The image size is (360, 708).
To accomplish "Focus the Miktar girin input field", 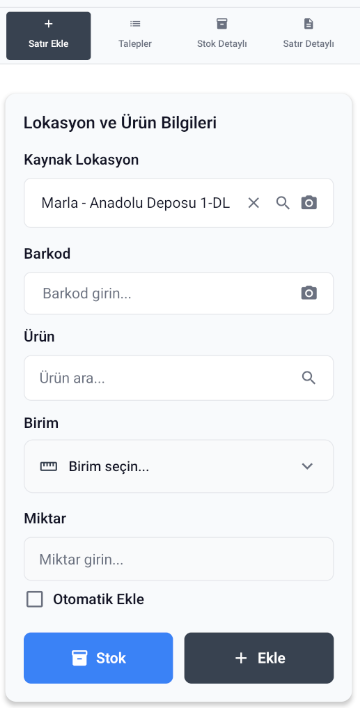I will point(179,559).
